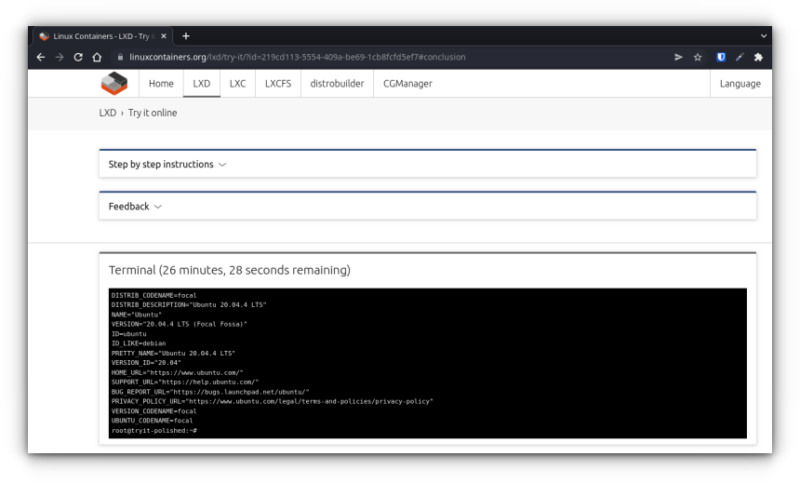Click the NAME="Ubuntu" terminal line
The image size is (800, 483).
click(x=136, y=315)
